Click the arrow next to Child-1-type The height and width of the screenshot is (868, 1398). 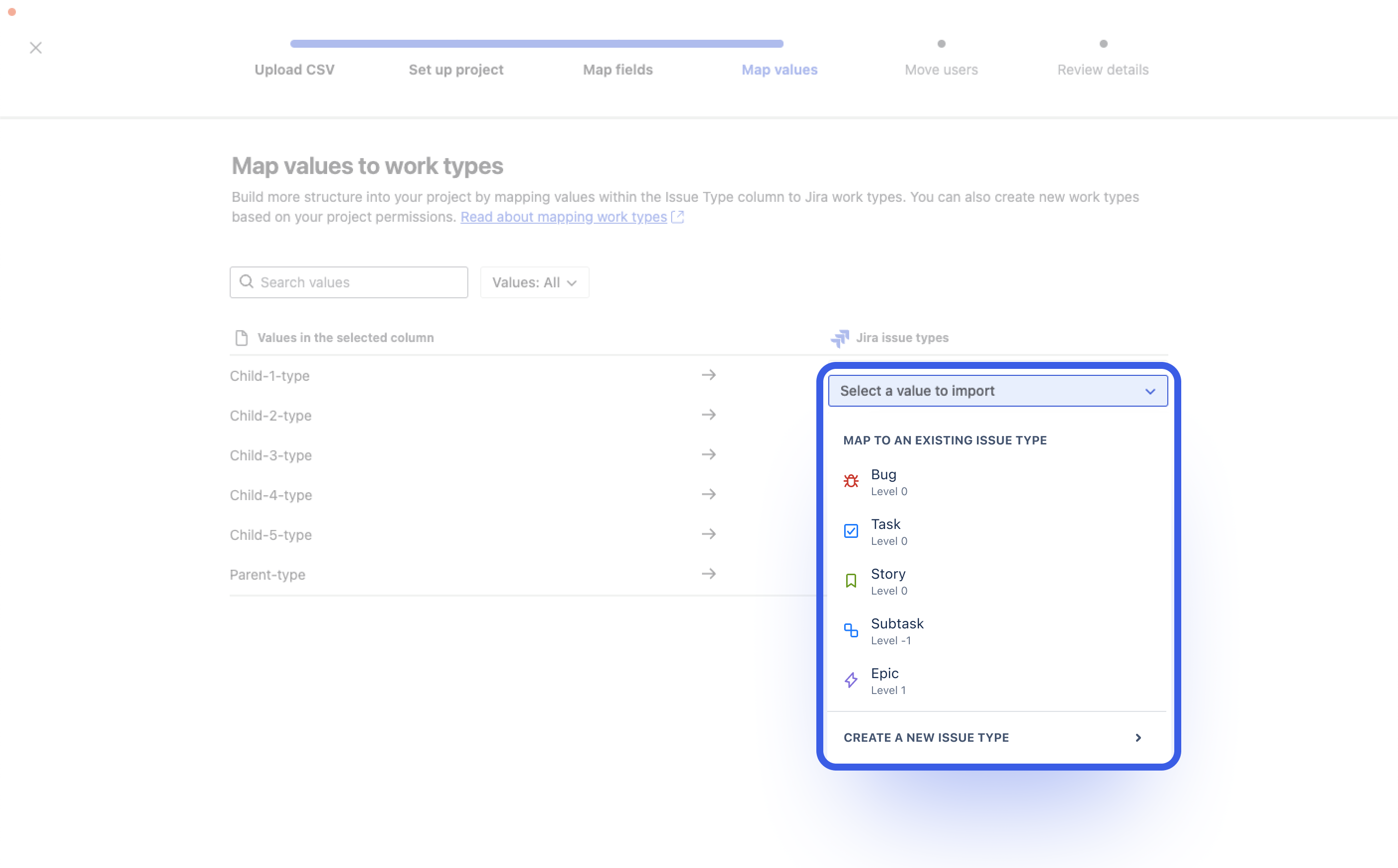tap(709, 375)
